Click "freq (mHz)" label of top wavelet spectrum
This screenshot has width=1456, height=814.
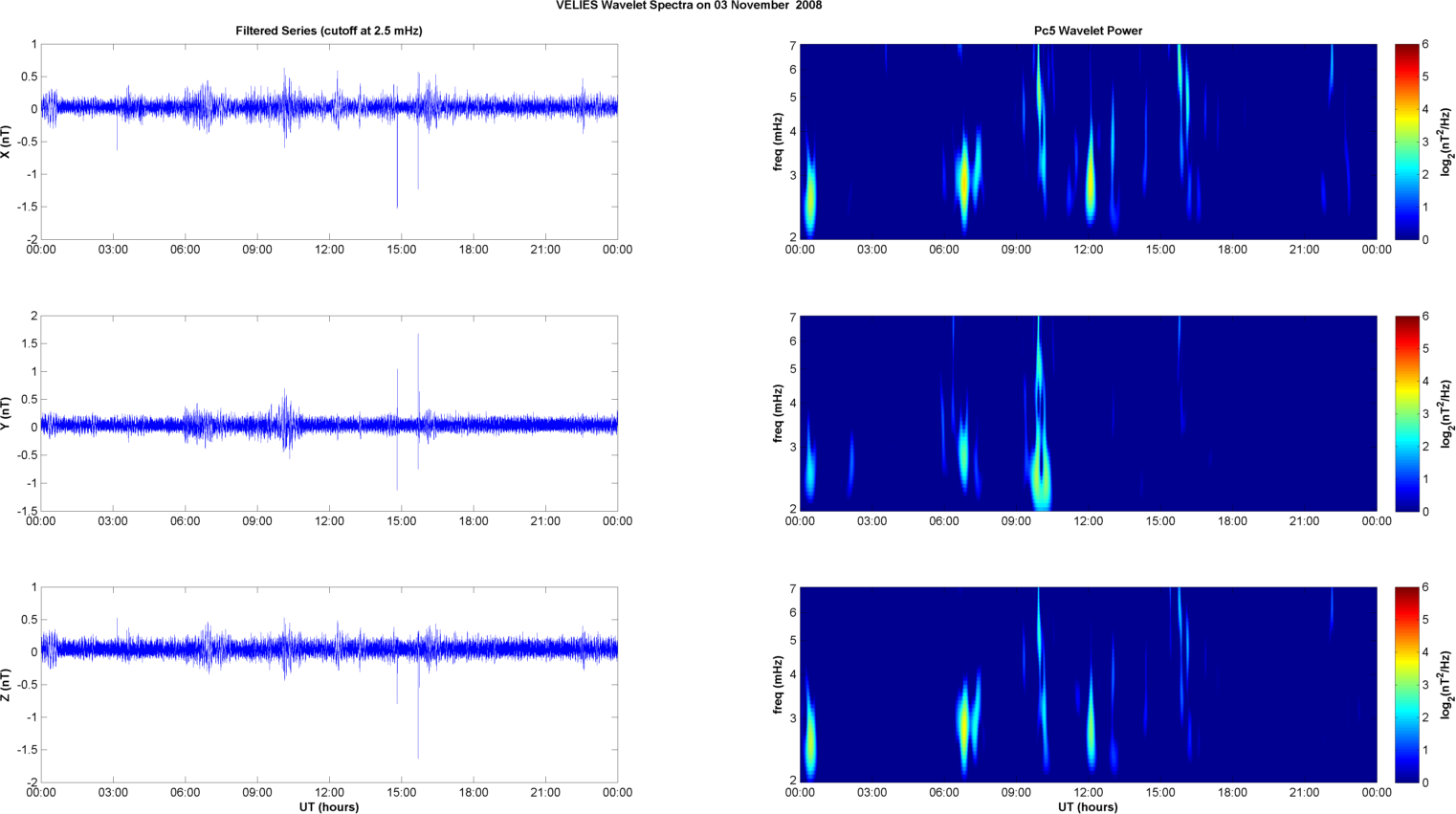coord(779,142)
